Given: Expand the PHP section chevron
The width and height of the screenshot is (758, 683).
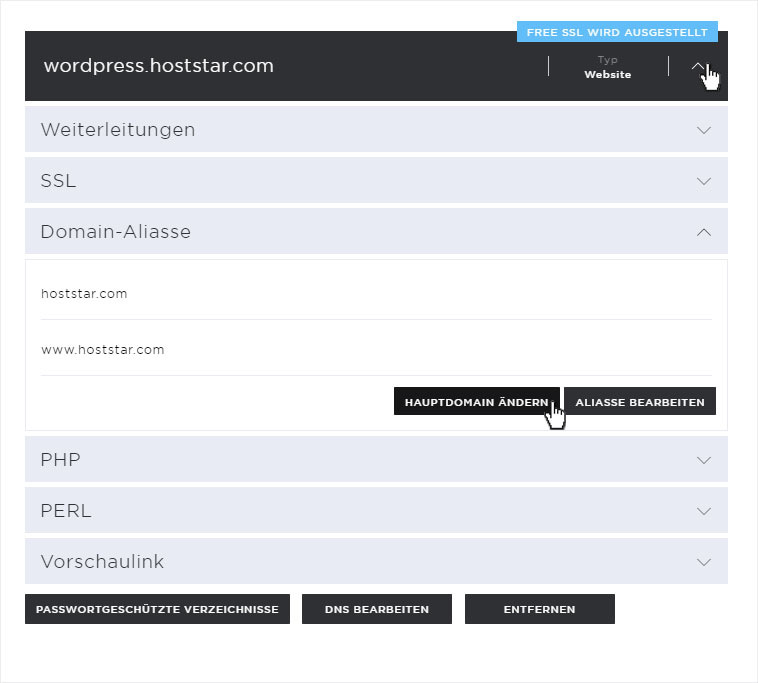Looking at the screenshot, I should (704, 460).
